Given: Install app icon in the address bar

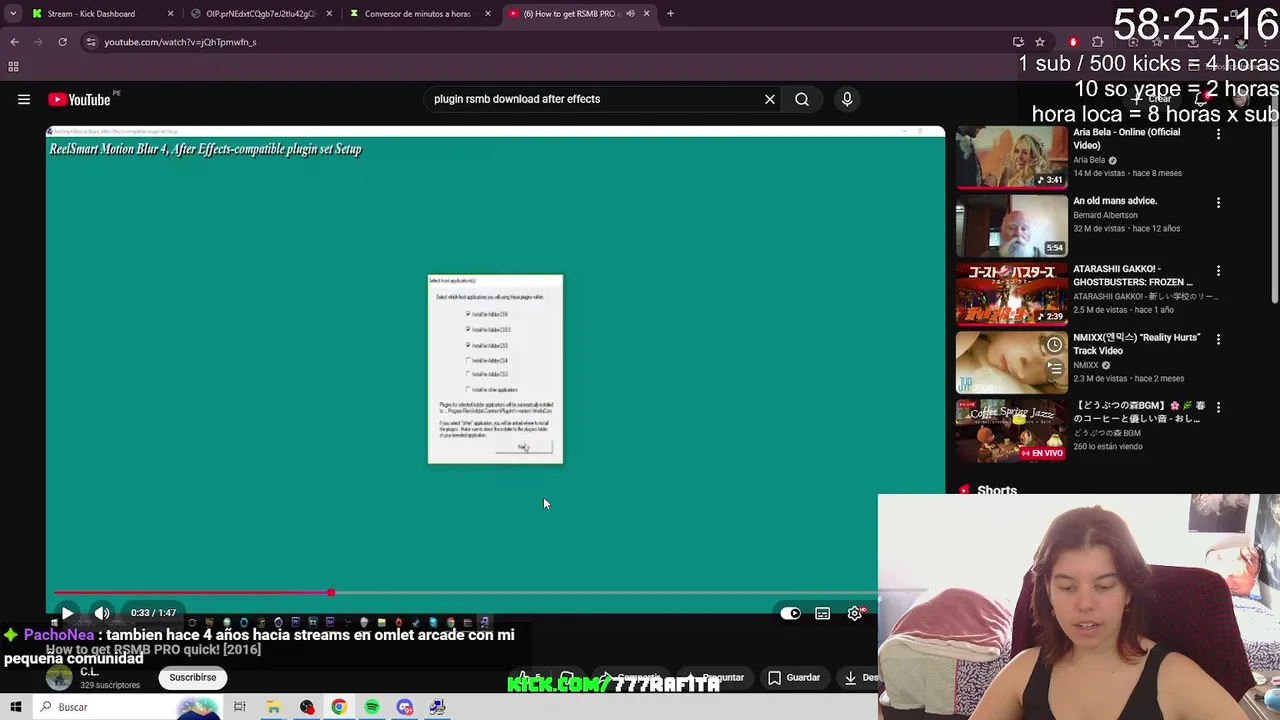Looking at the screenshot, I should pos(1018,42).
